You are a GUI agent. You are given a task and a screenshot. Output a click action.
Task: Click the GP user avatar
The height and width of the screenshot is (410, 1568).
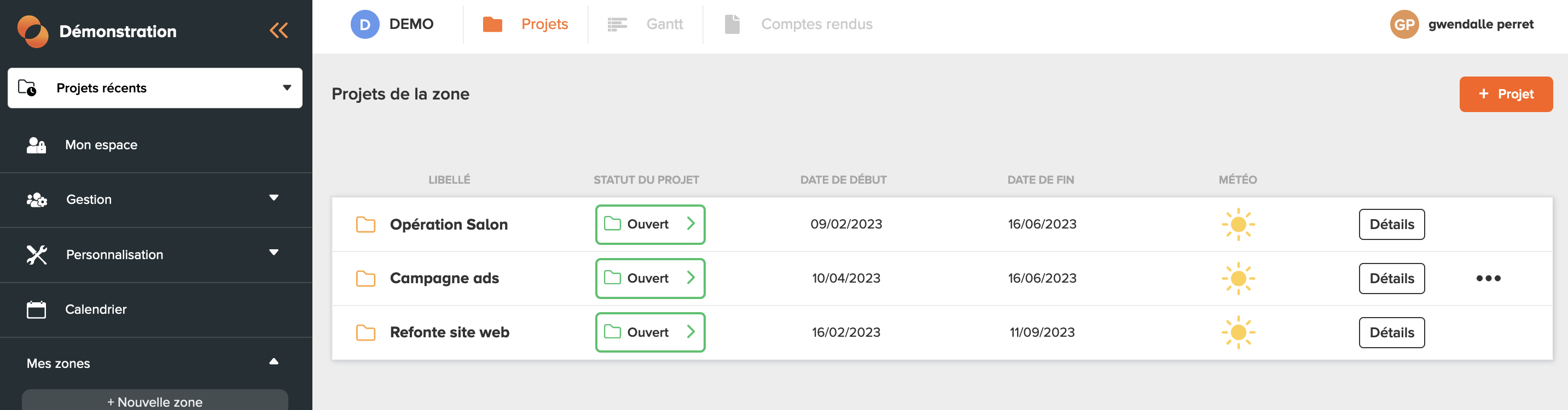click(1404, 25)
